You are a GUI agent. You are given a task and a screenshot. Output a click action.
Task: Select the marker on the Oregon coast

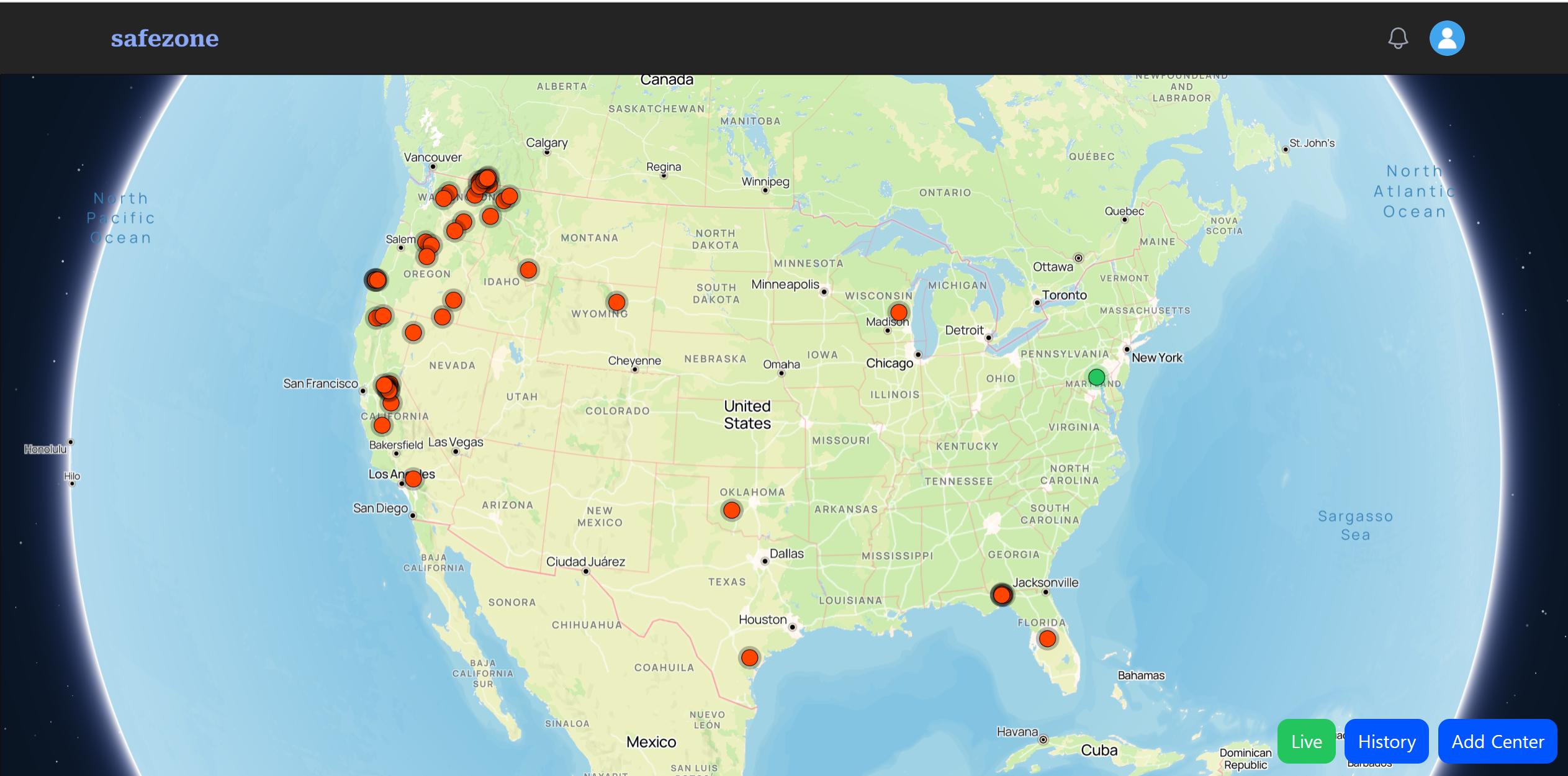click(376, 280)
